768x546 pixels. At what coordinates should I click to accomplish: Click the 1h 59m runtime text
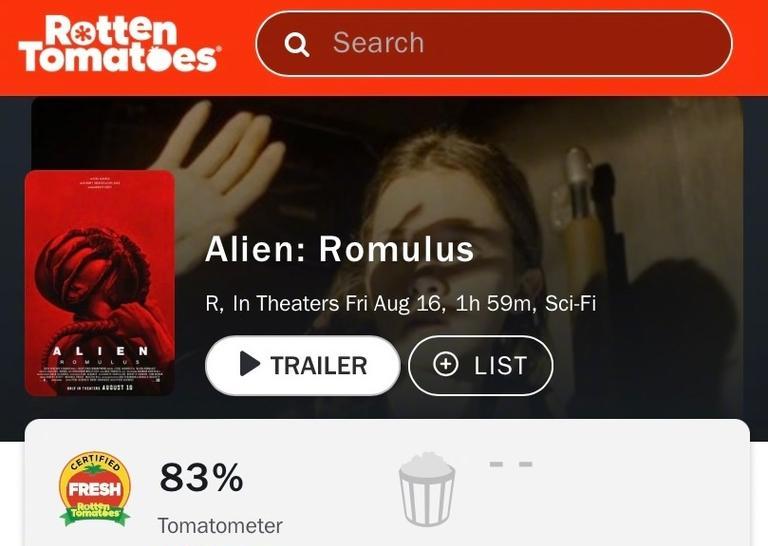point(493,304)
